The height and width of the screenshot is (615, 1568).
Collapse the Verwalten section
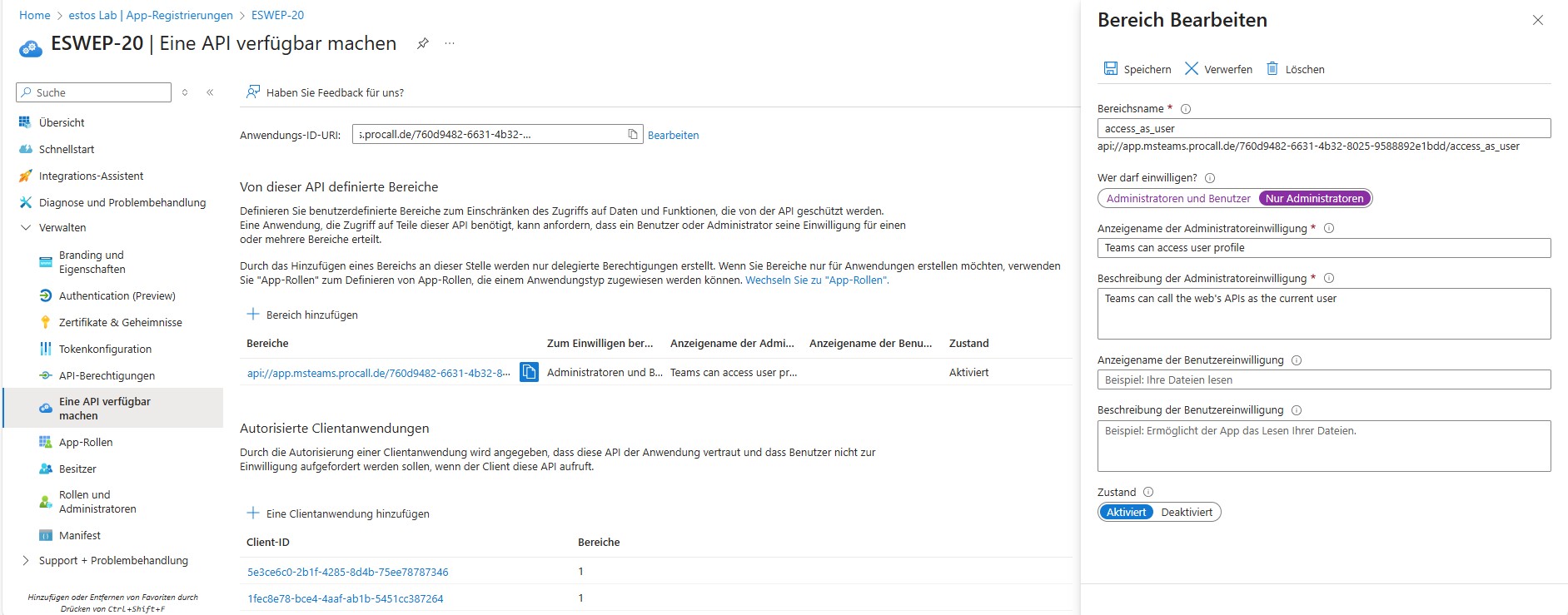(26, 227)
